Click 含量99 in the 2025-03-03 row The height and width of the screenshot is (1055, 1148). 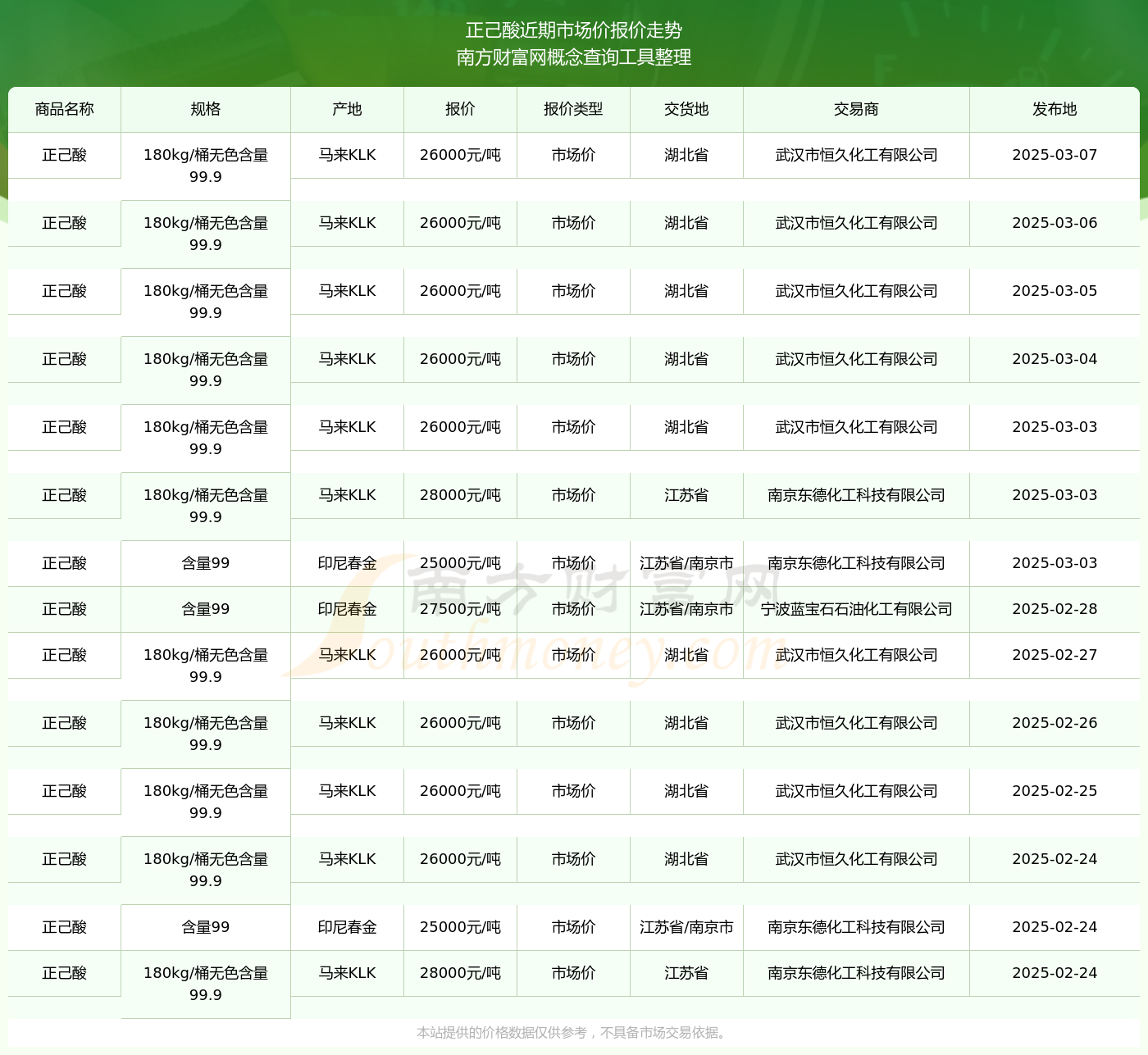(206, 563)
